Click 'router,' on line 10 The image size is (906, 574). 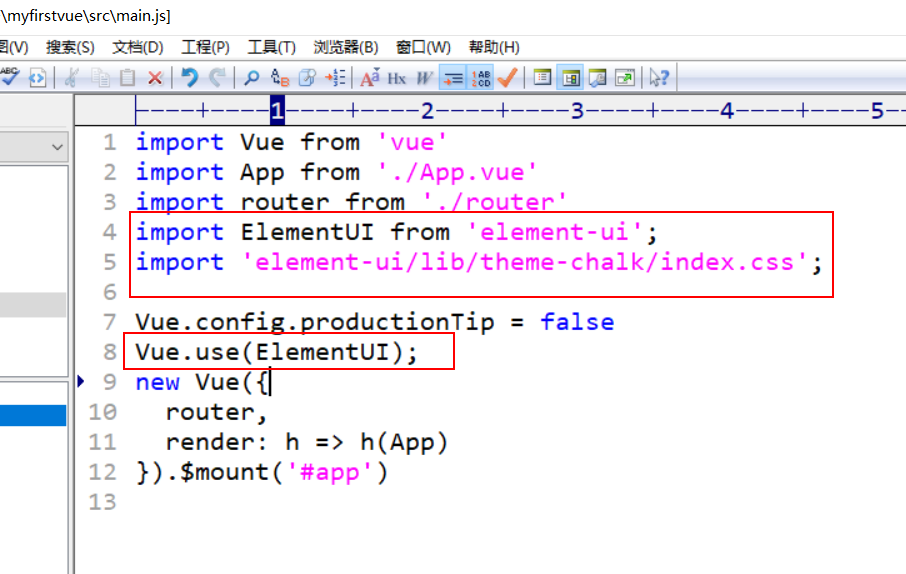click(x=216, y=413)
